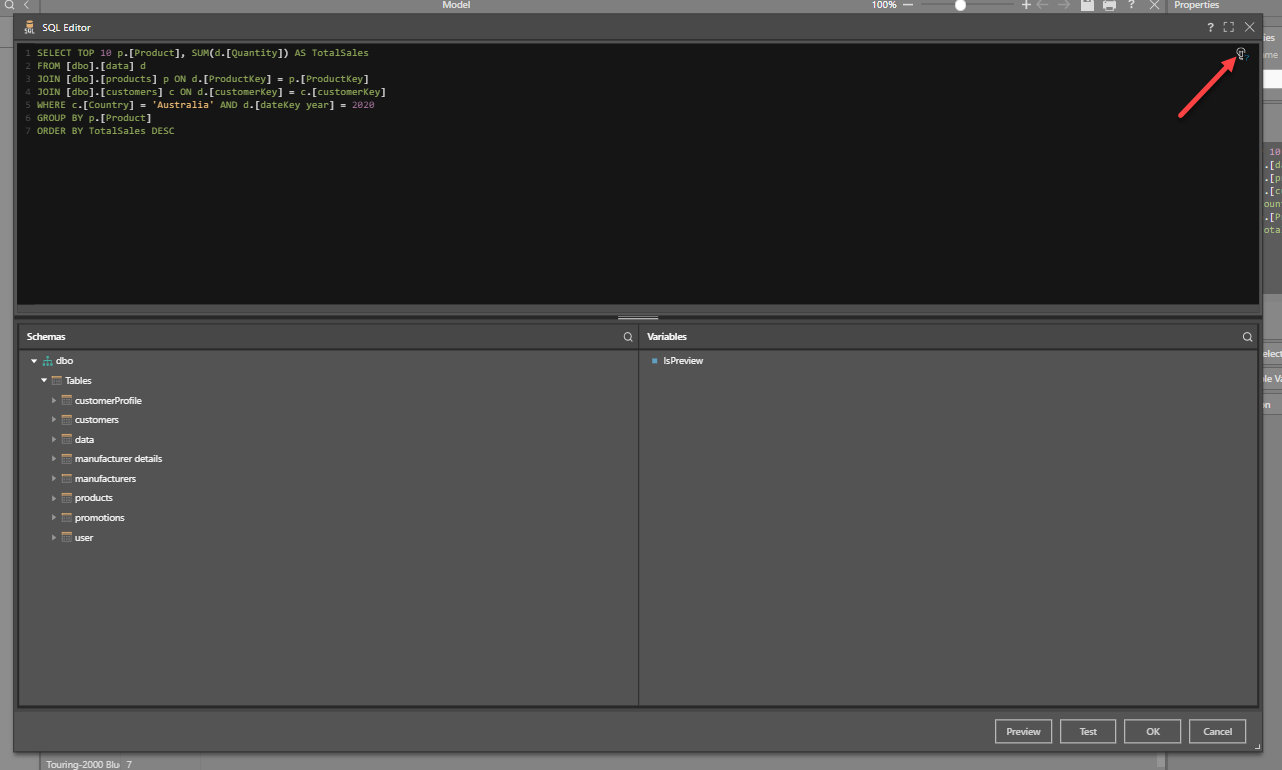Select the promotions table
Screen dimensions: 1282x770
[x=99, y=518]
